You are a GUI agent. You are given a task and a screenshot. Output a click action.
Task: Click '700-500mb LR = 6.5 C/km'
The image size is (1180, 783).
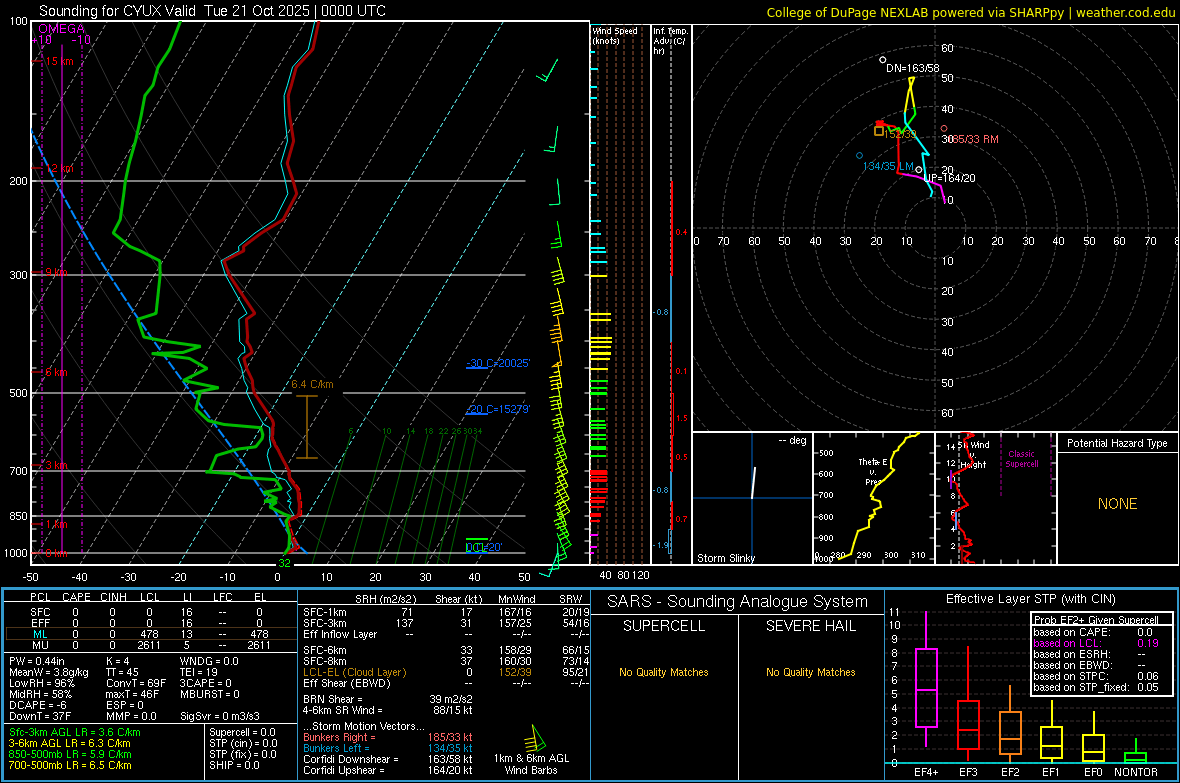click(70, 765)
